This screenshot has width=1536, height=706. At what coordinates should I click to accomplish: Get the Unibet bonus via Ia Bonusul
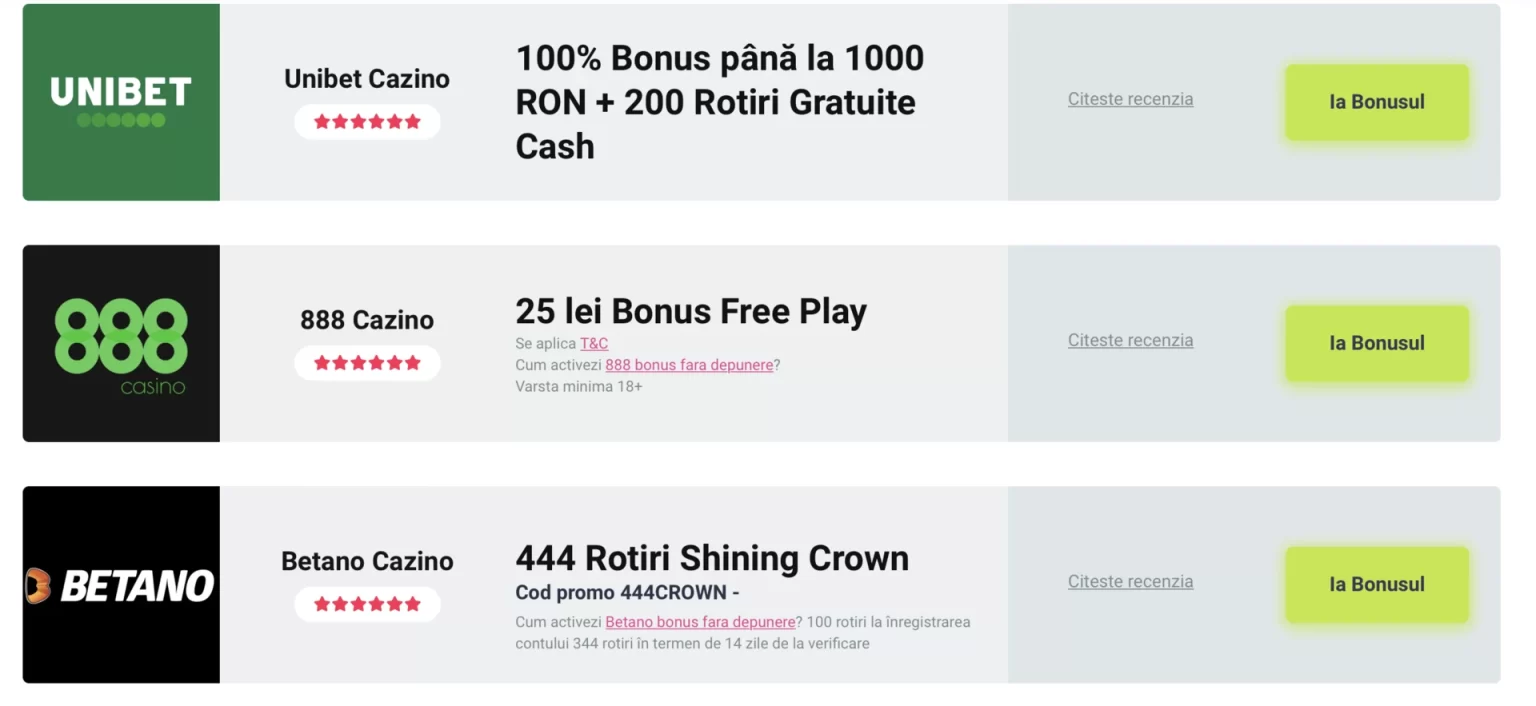point(1377,102)
